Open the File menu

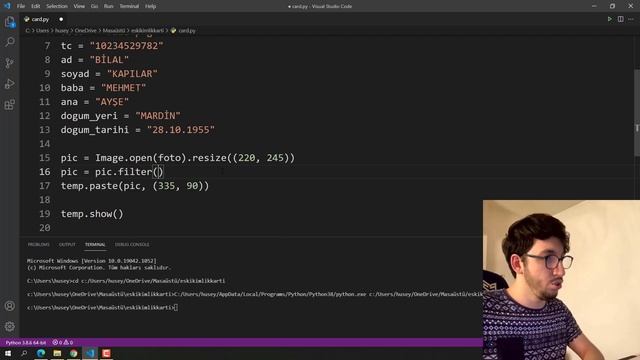click(x=21, y=6)
